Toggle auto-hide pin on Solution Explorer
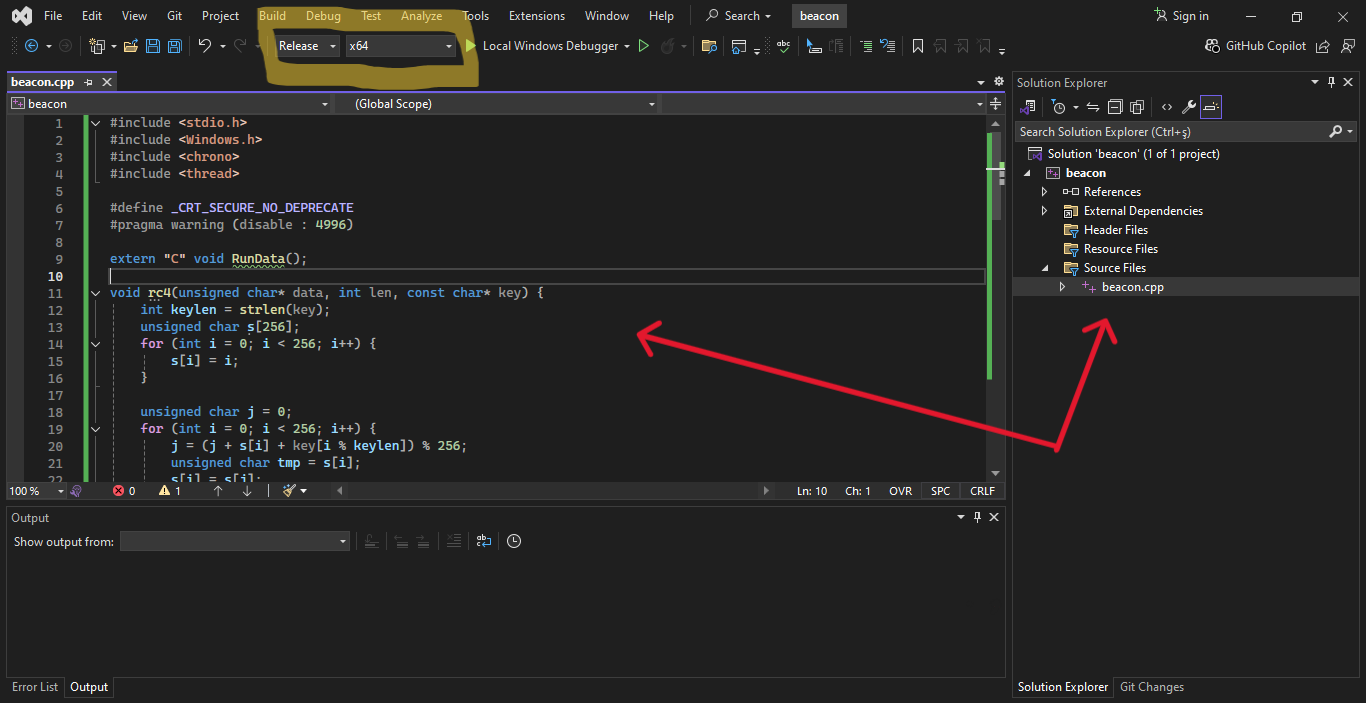Viewport: 1366px width, 703px height. [x=1331, y=82]
